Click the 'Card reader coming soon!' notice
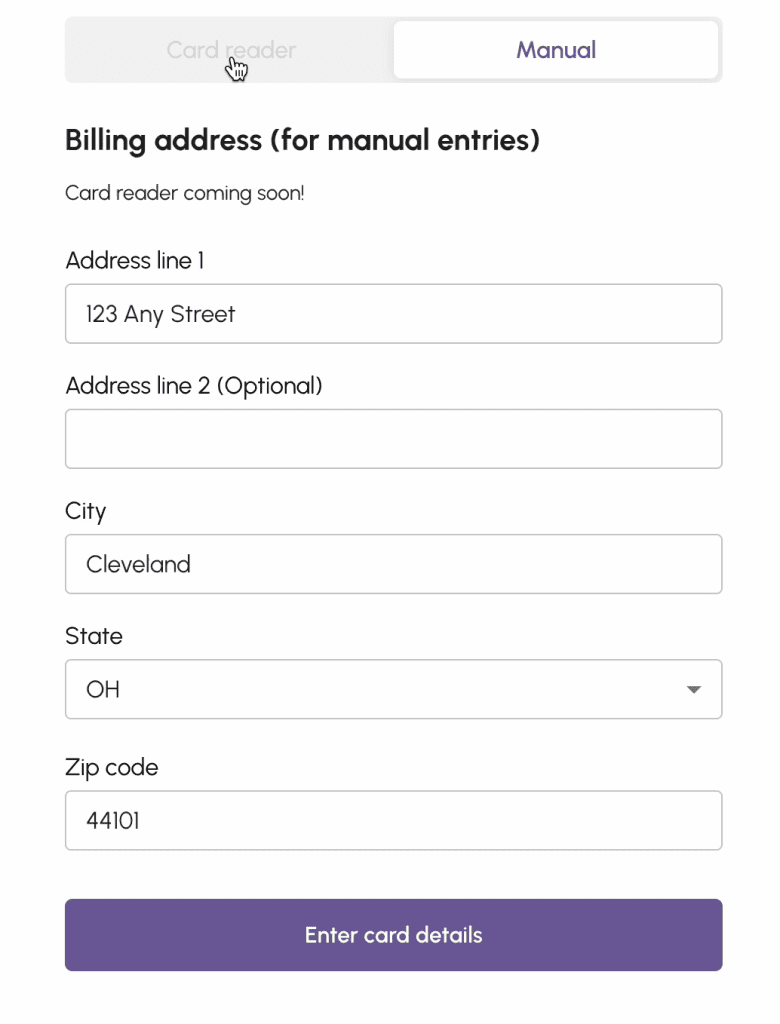Viewport: 780px width, 1024px height. [x=185, y=193]
